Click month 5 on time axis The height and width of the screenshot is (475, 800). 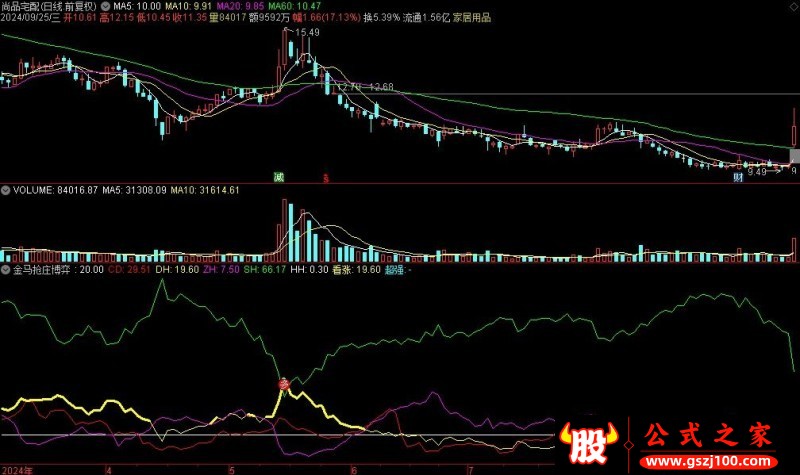(x=231, y=470)
